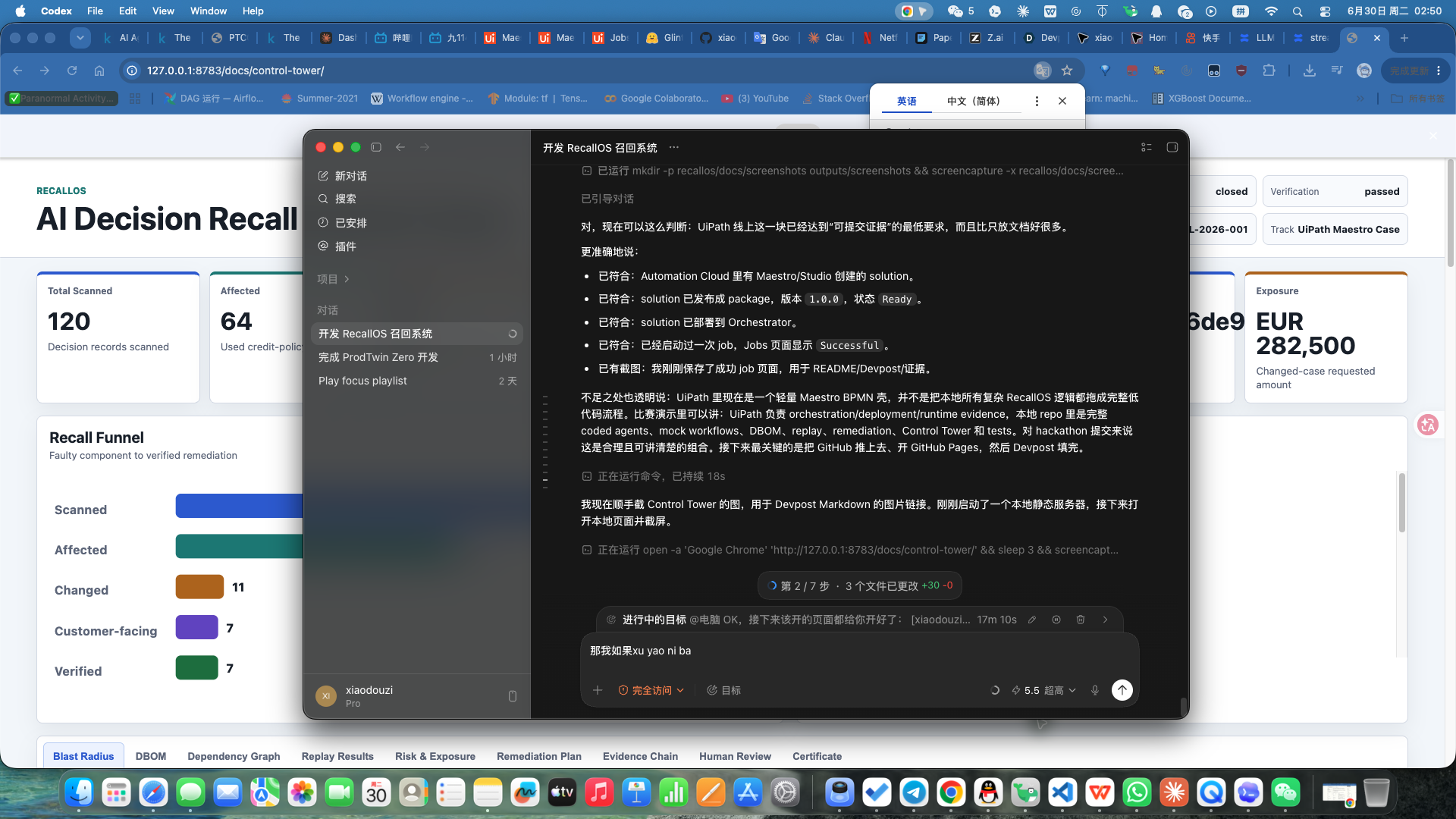
Task: Open the 插件 plugins section
Action: tap(337, 246)
